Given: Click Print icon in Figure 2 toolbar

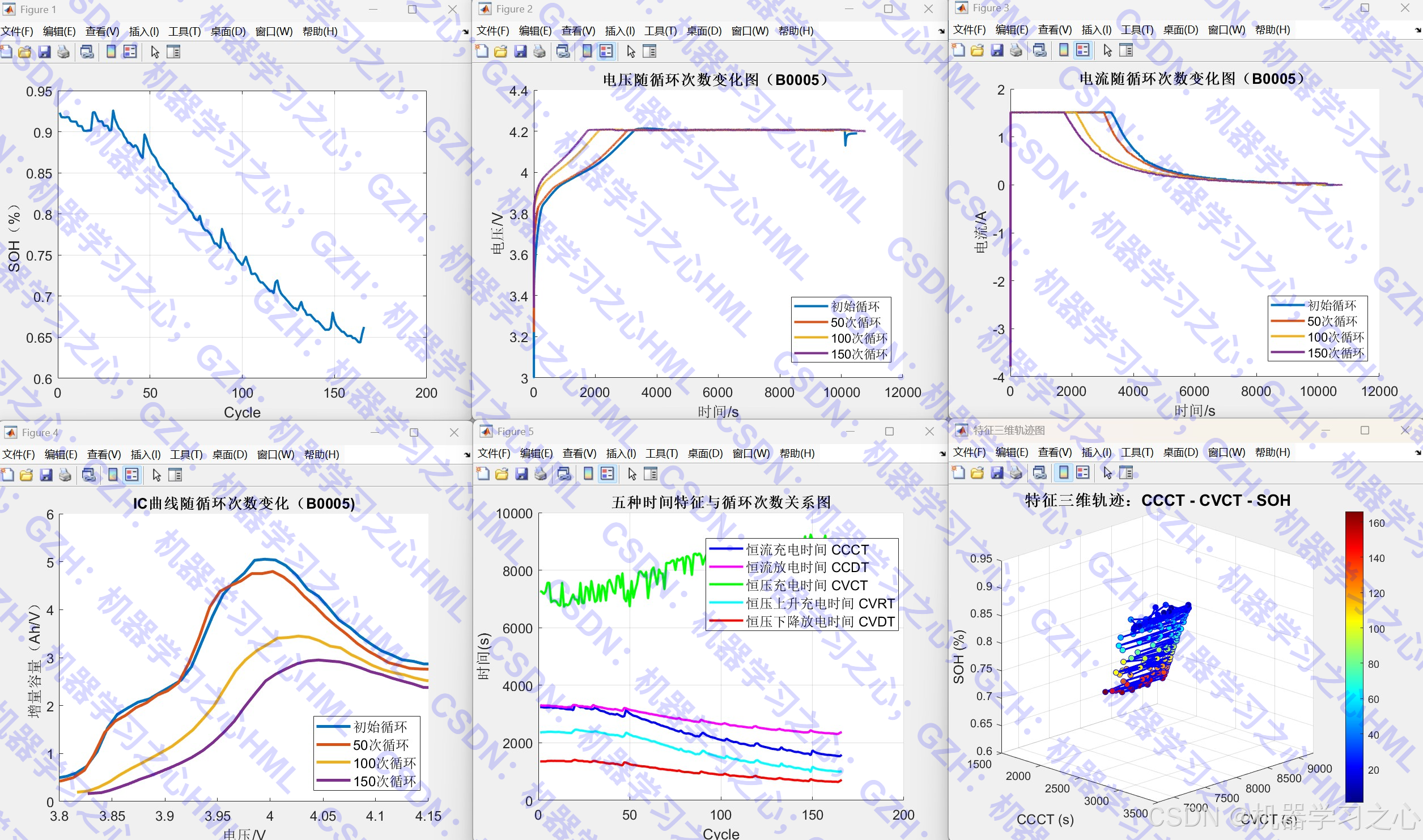Looking at the screenshot, I should (x=540, y=52).
